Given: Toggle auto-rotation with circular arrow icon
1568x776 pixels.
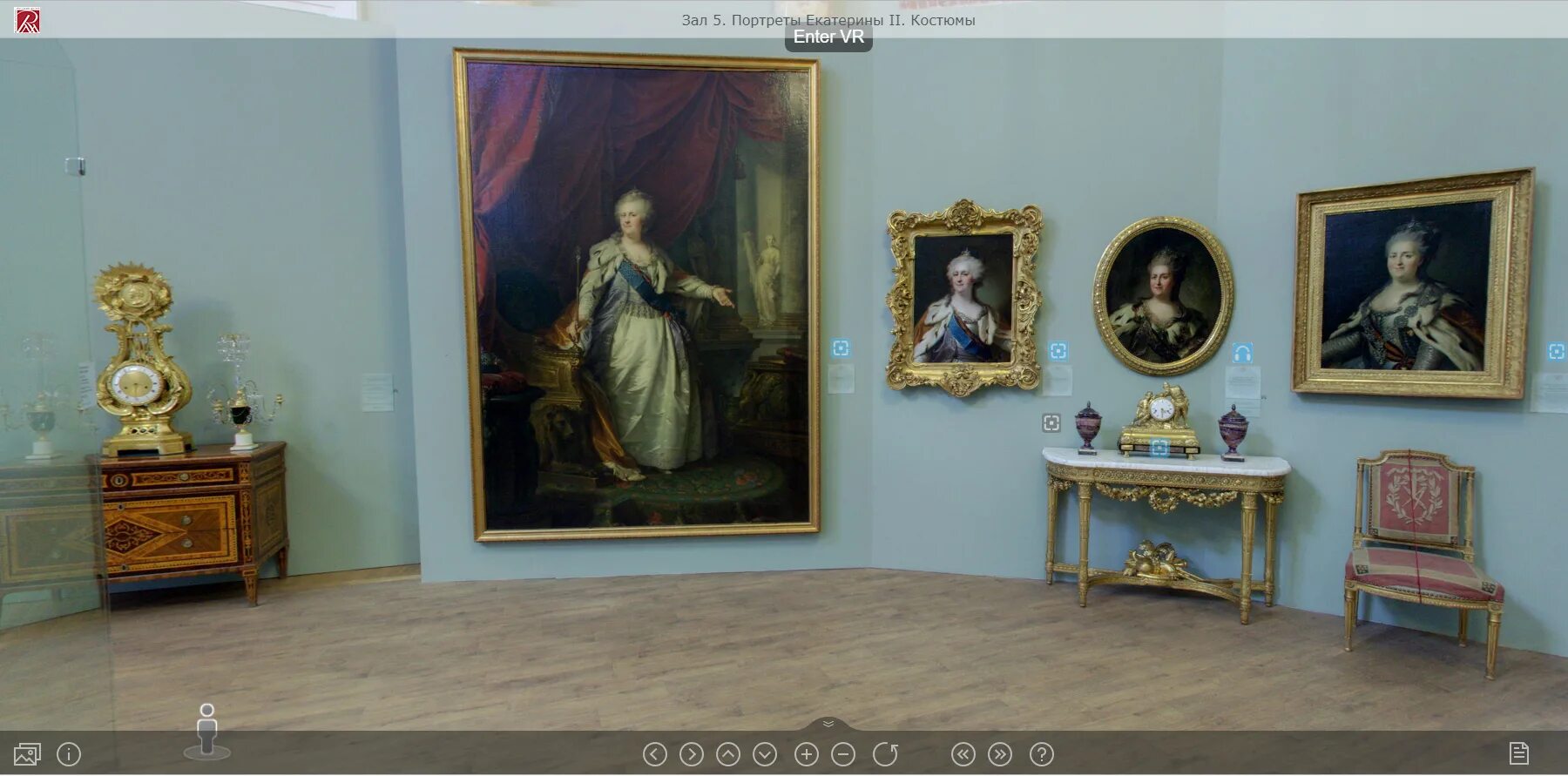Looking at the screenshot, I should (885, 754).
